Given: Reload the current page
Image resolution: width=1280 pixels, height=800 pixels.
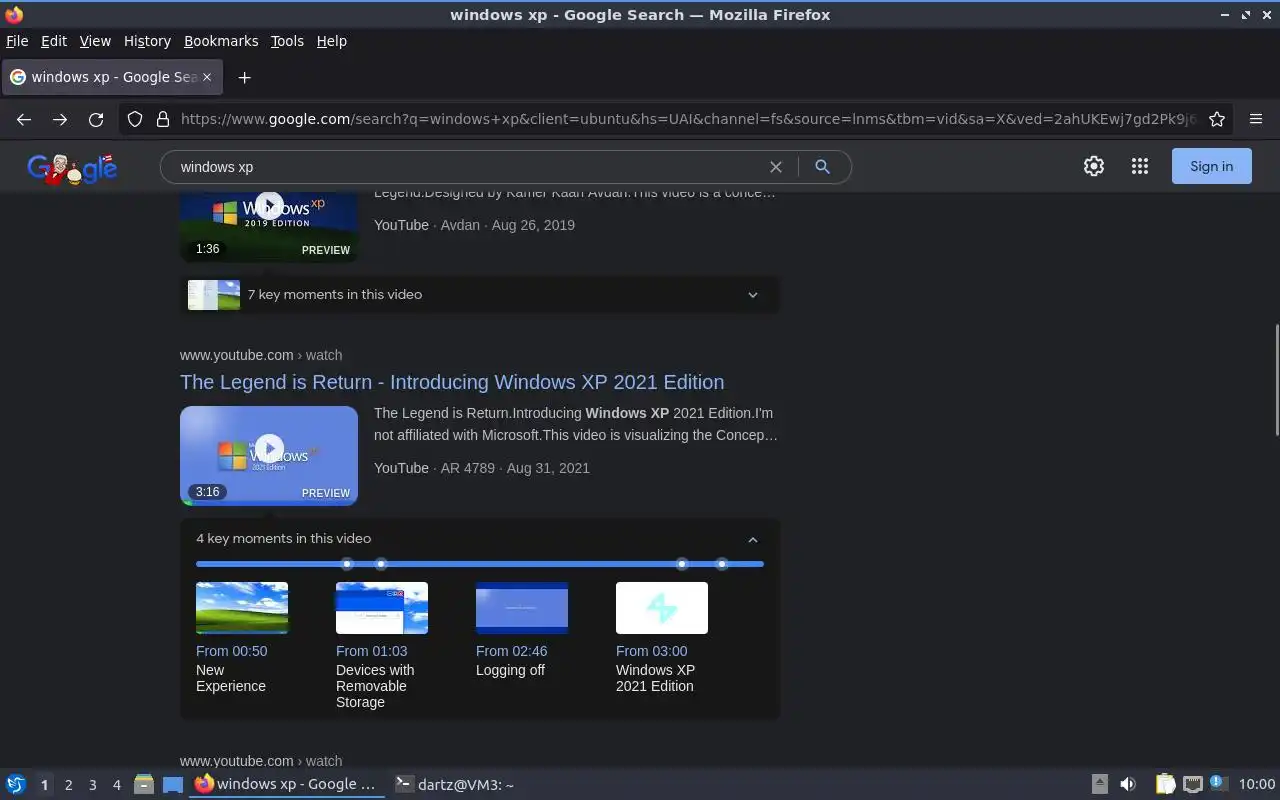Looking at the screenshot, I should [x=96, y=119].
